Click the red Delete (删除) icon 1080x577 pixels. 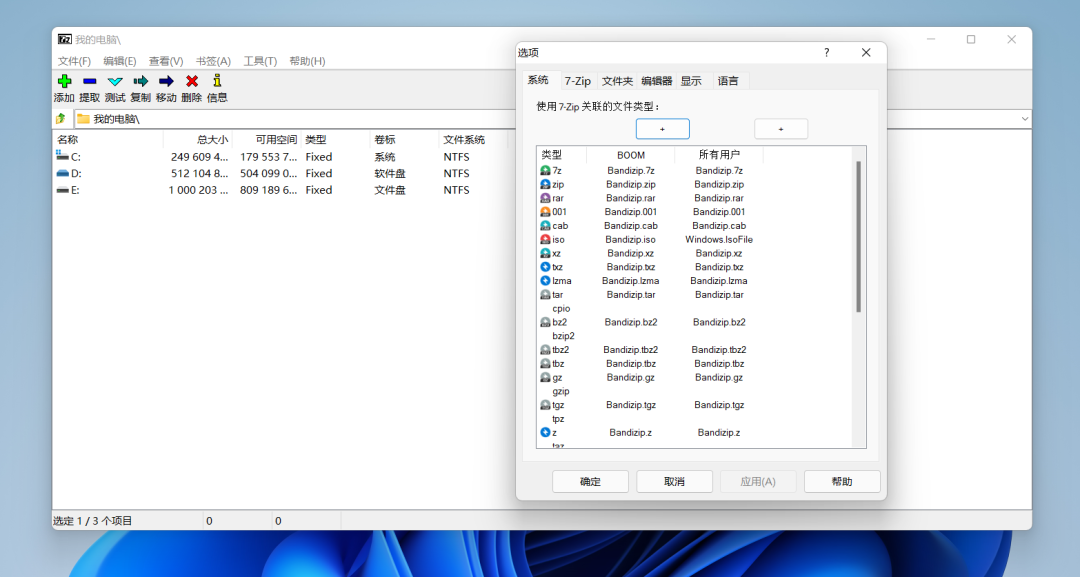click(x=191, y=81)
